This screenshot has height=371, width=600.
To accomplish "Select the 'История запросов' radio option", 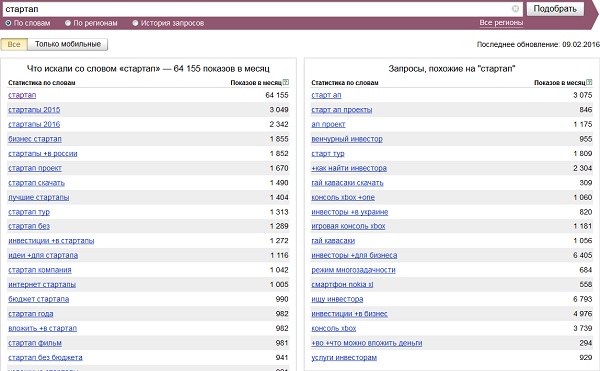I will [135, 23].
